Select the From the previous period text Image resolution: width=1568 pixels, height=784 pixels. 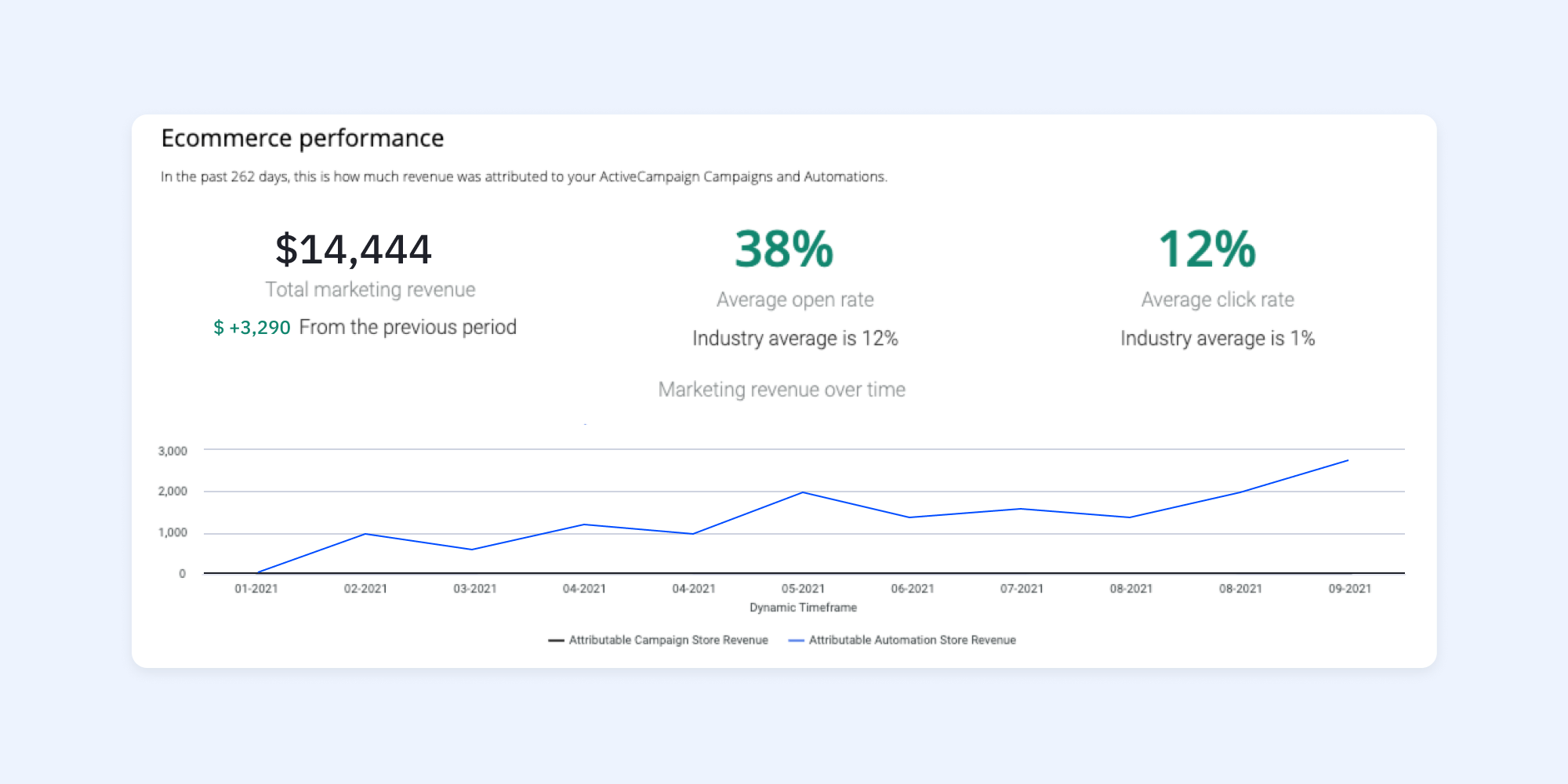[x=408, y=327]
